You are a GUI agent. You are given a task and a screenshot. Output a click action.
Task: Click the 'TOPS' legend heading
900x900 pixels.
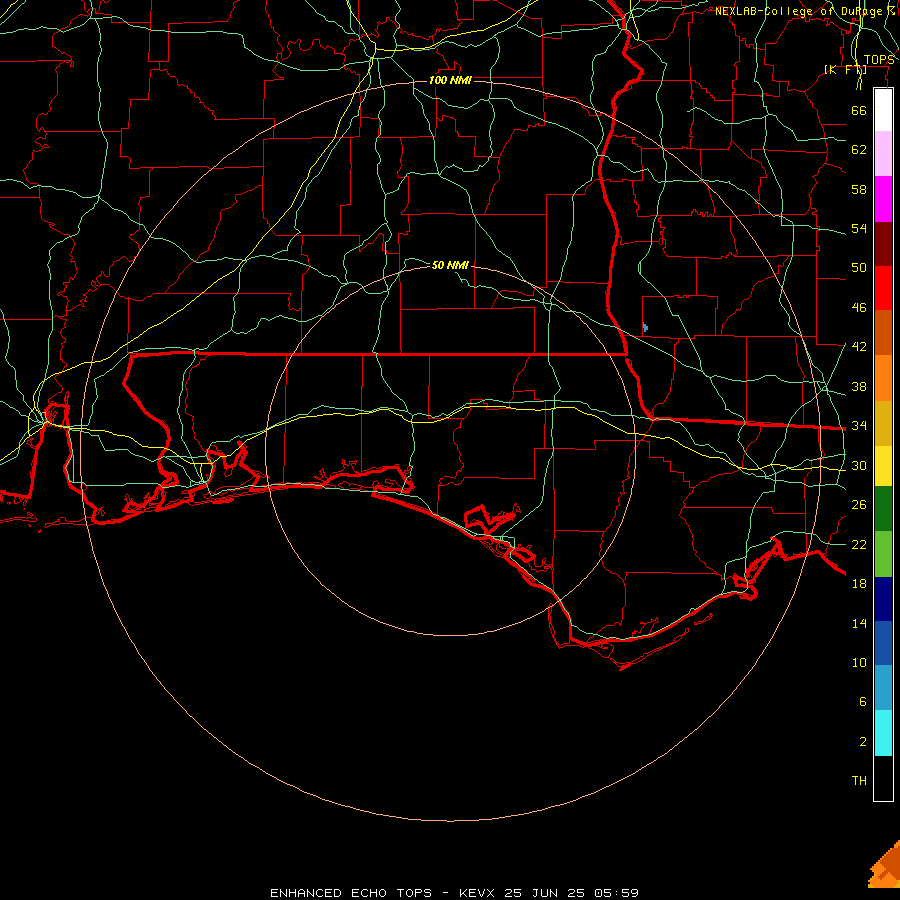click(879, 60)
